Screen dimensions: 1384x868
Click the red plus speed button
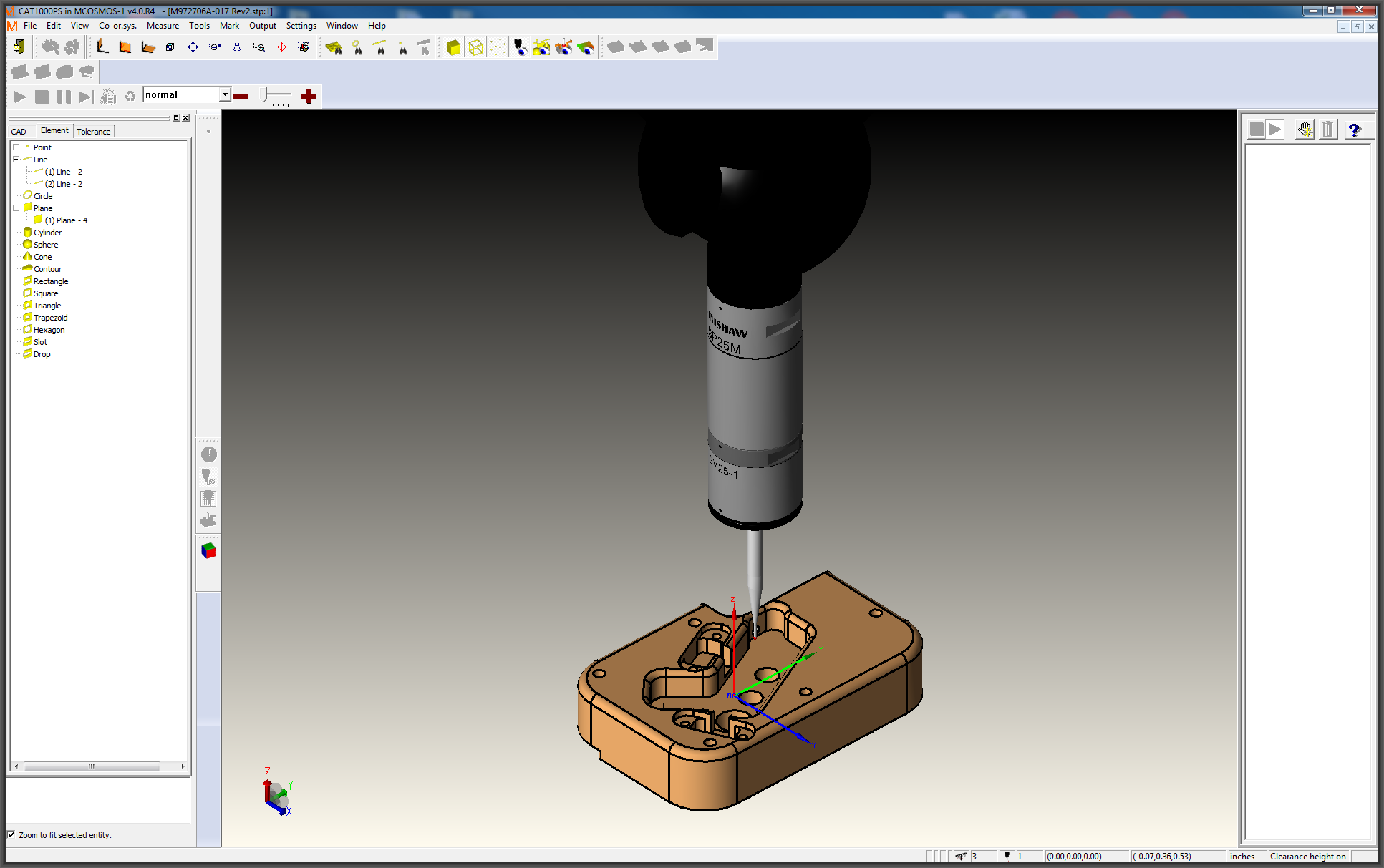pyautogui.click(x=309, y=97)
